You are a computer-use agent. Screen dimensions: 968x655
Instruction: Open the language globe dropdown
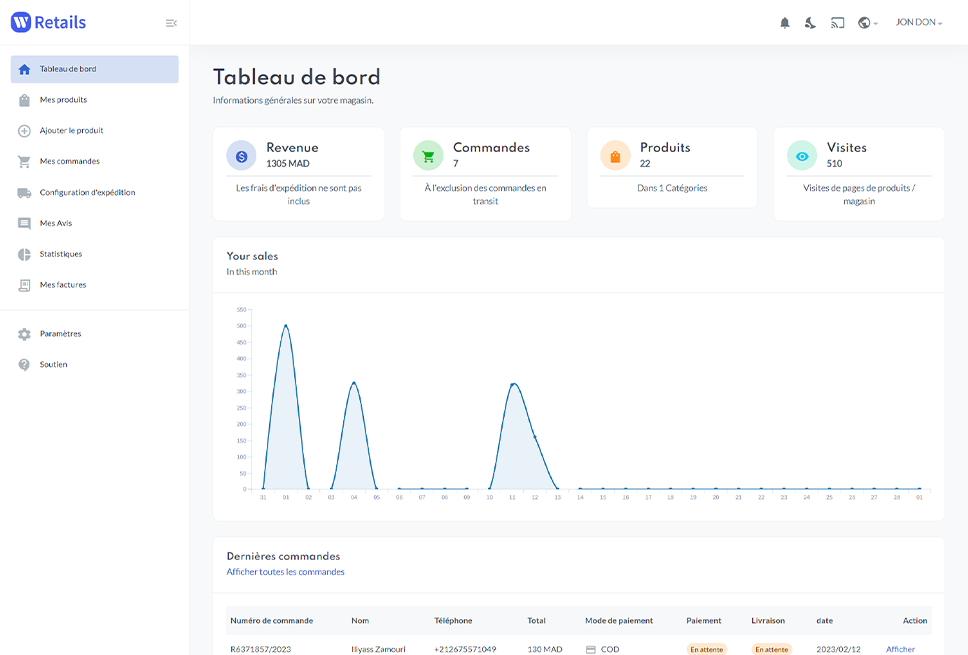tap(867, 23)
